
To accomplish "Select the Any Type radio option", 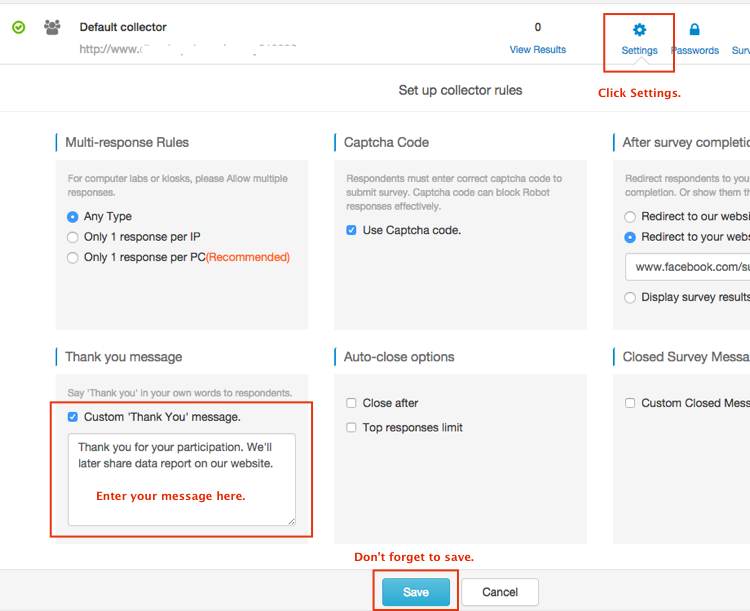I will 73,216.
